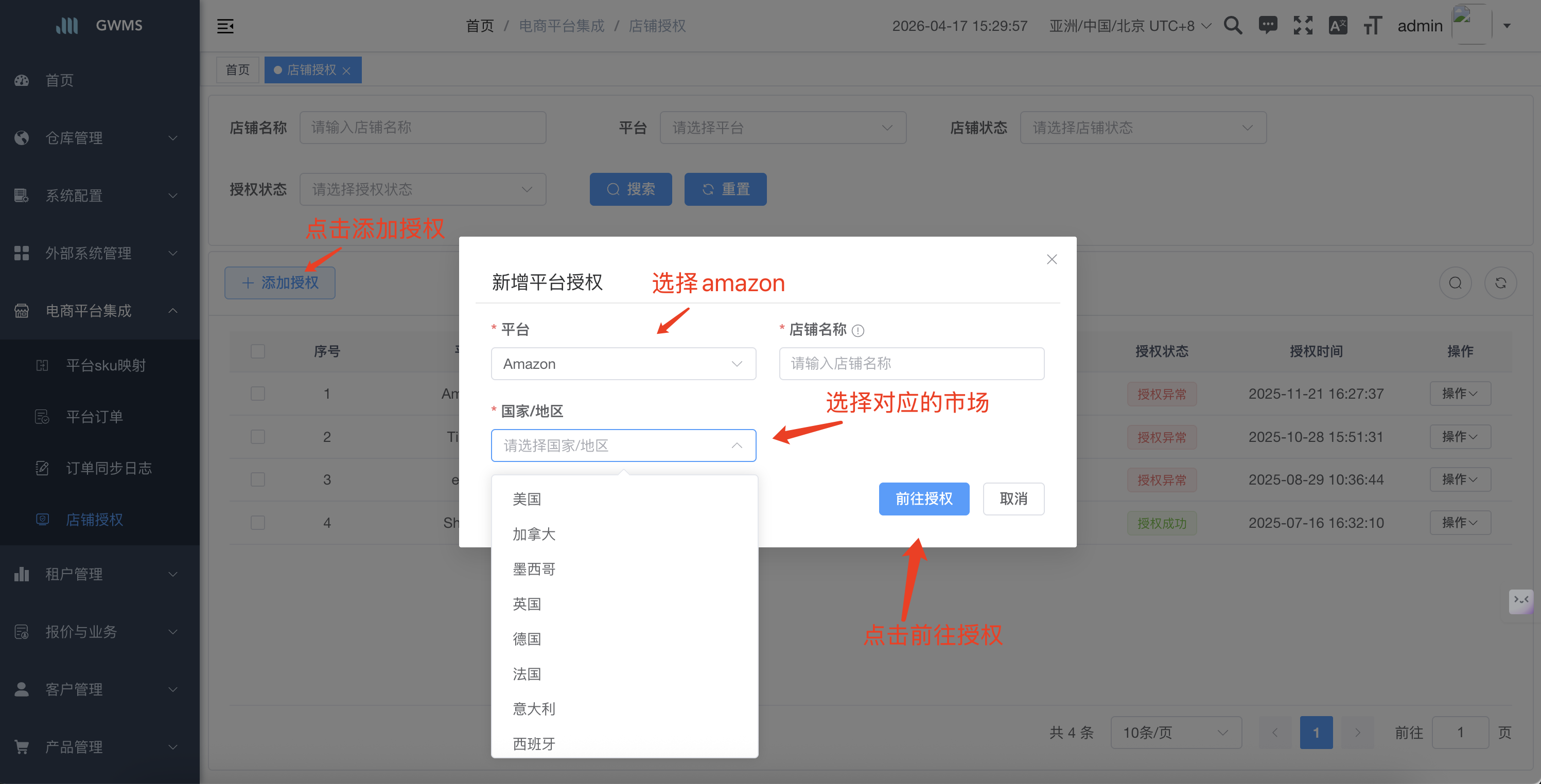The height and width of the screenshot is (784, 1541).
Task: Click 首页 in the breadcrumb
Action: point(480,26)
